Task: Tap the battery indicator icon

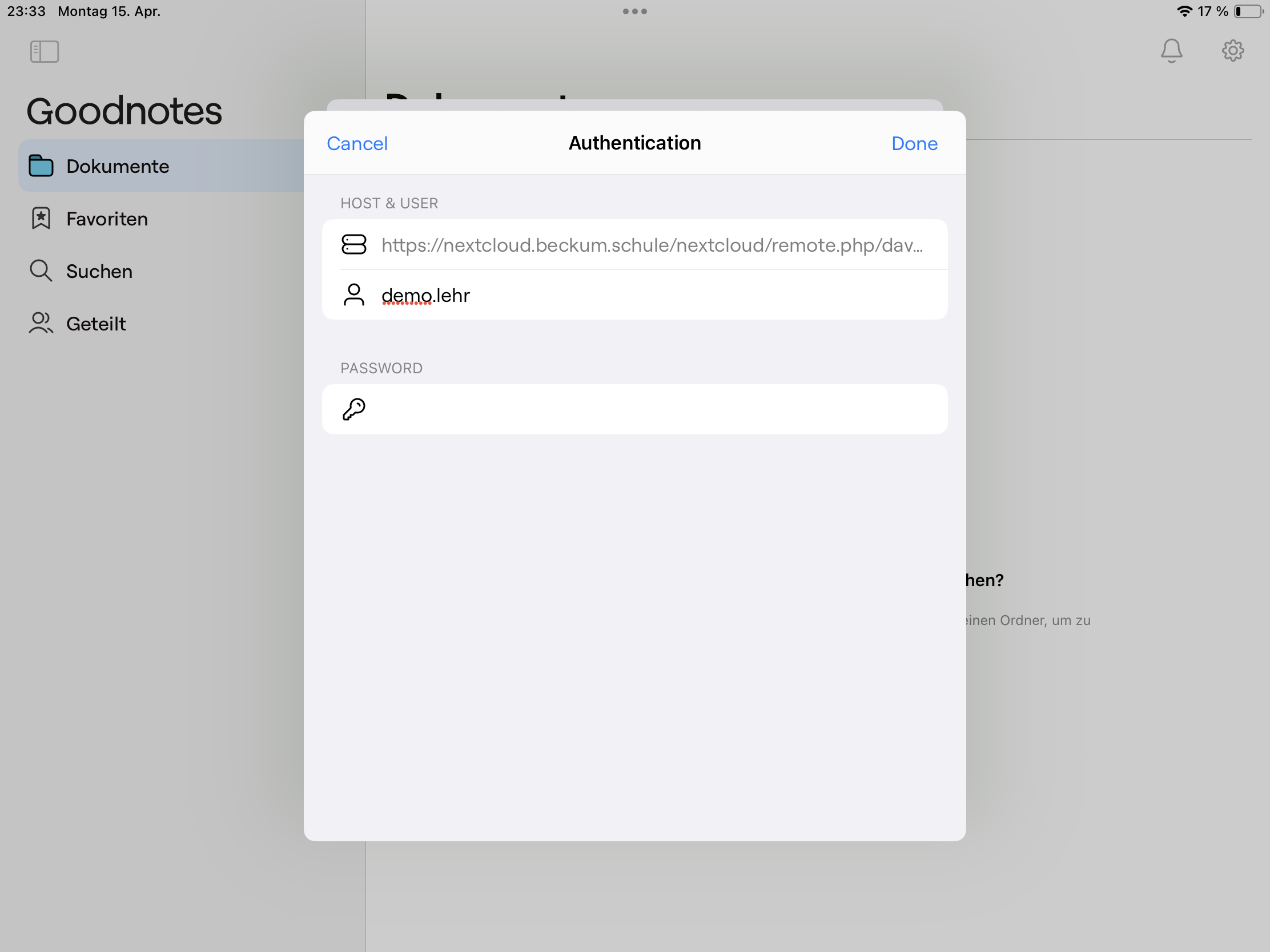Action: (x=1248, y=11)
